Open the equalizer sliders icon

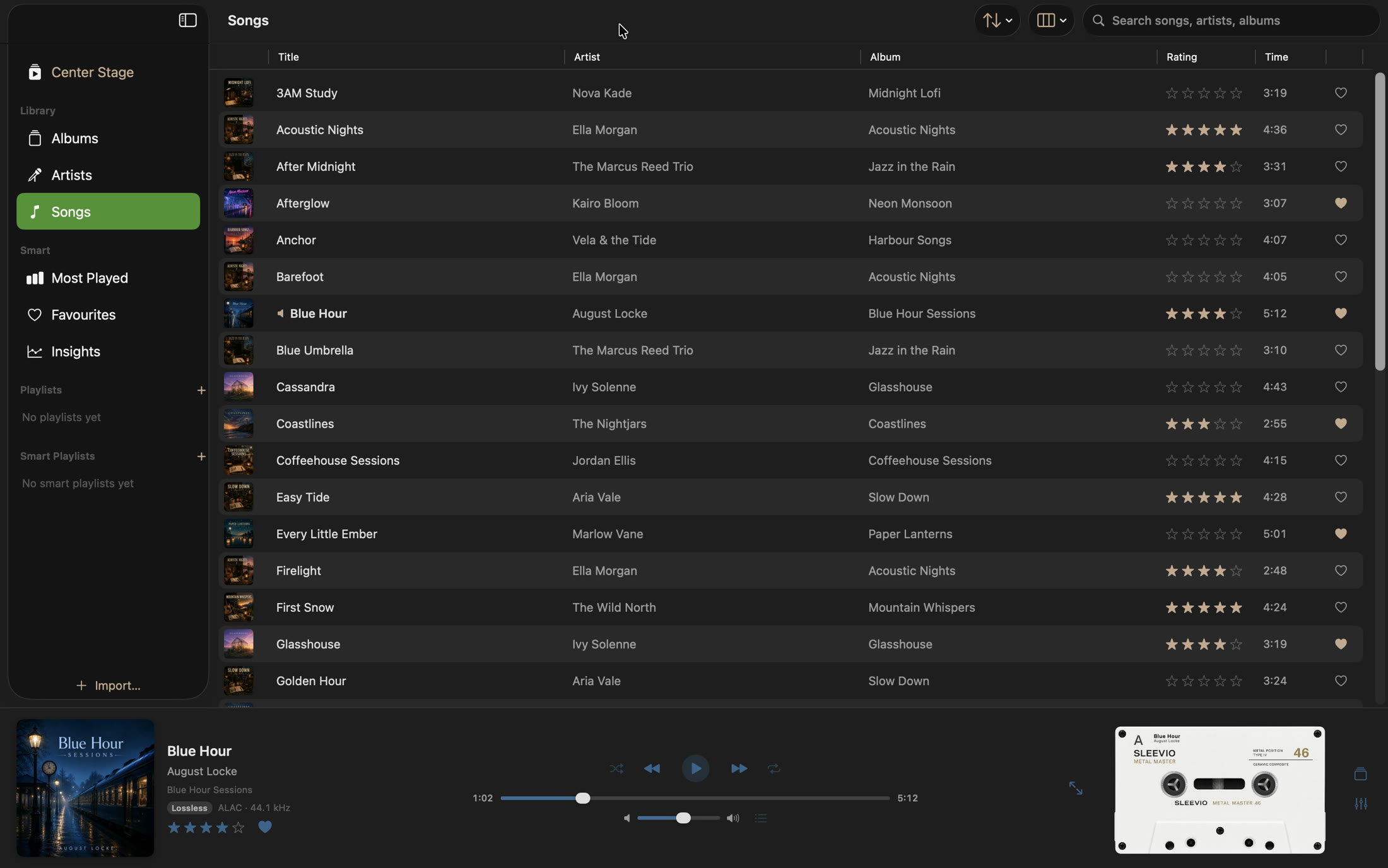pyautogui.click(x=1361, y=804)
